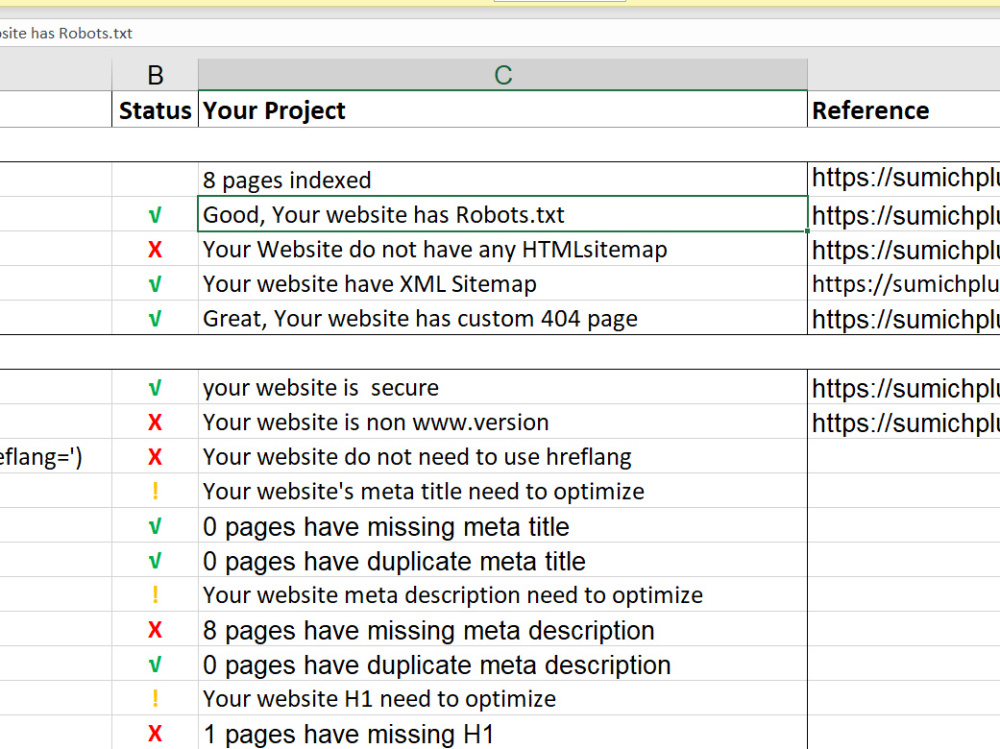Screen dimensions: 1000x749
Task: Open the reference link in the HTMLsitemap row
Action: click(x=906, y=250)
